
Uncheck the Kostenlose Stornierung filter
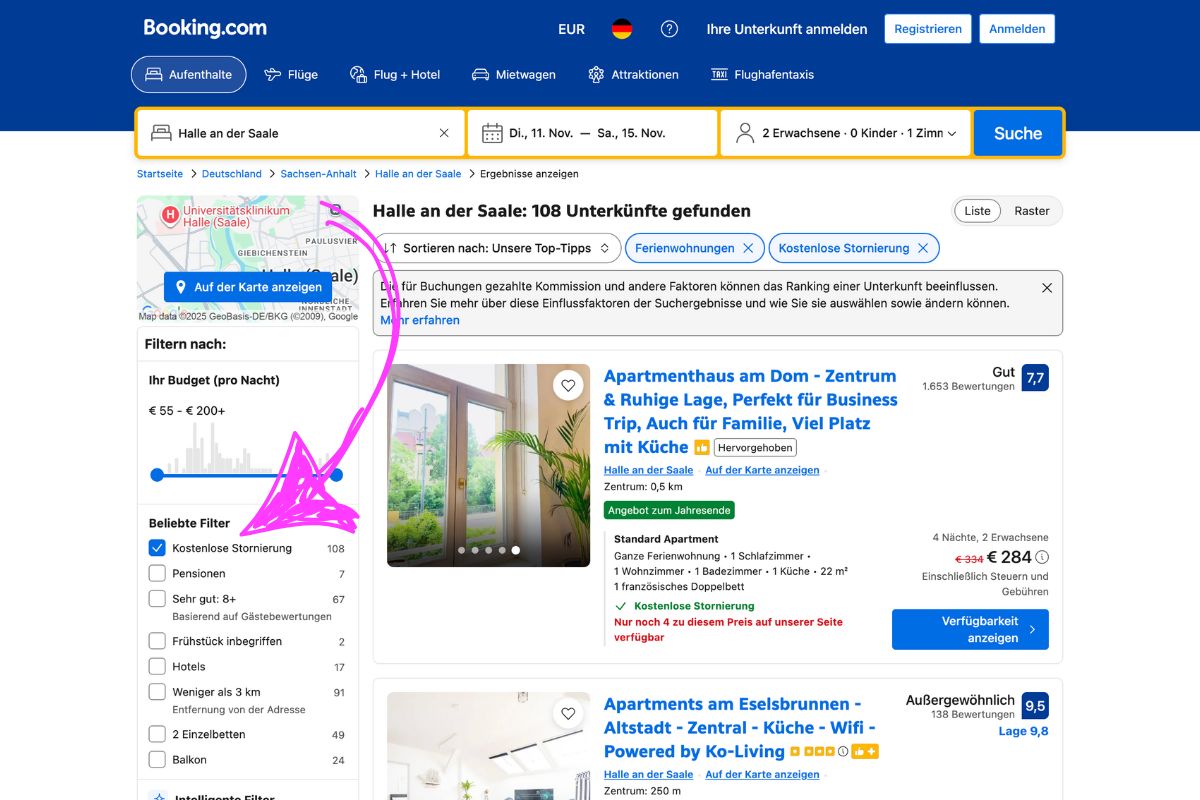tap(157, 548)
